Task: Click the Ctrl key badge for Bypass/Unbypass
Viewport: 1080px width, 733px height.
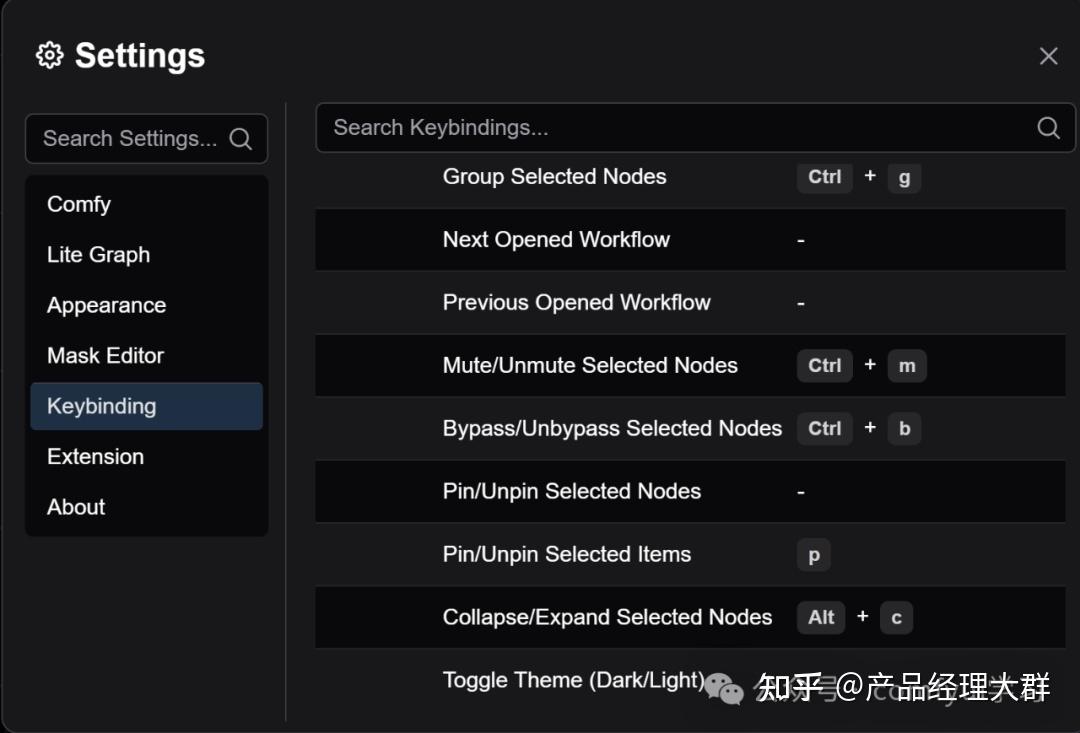Action: [x=824, y=429]
